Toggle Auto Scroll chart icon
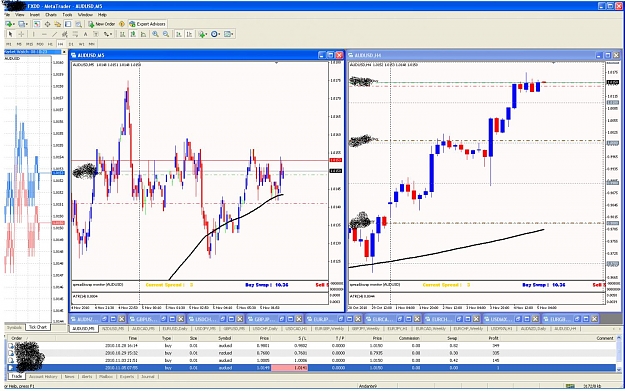This screenshot has width=625, height=391. pyautogui.click(x=179, y=34)
